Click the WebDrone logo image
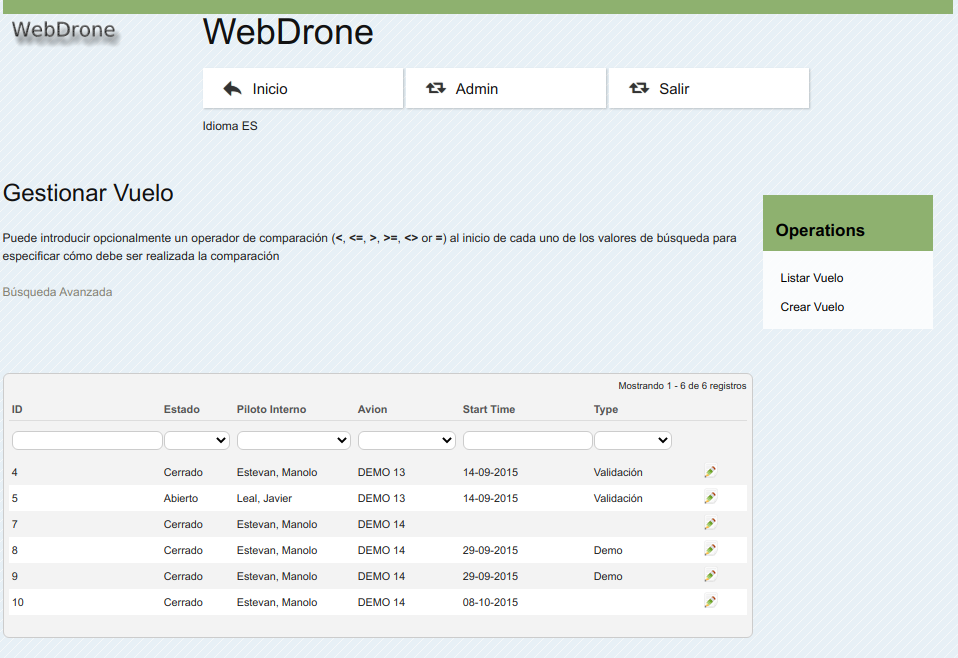The height and width of the screenshot is (658, 958). (64, 31)
